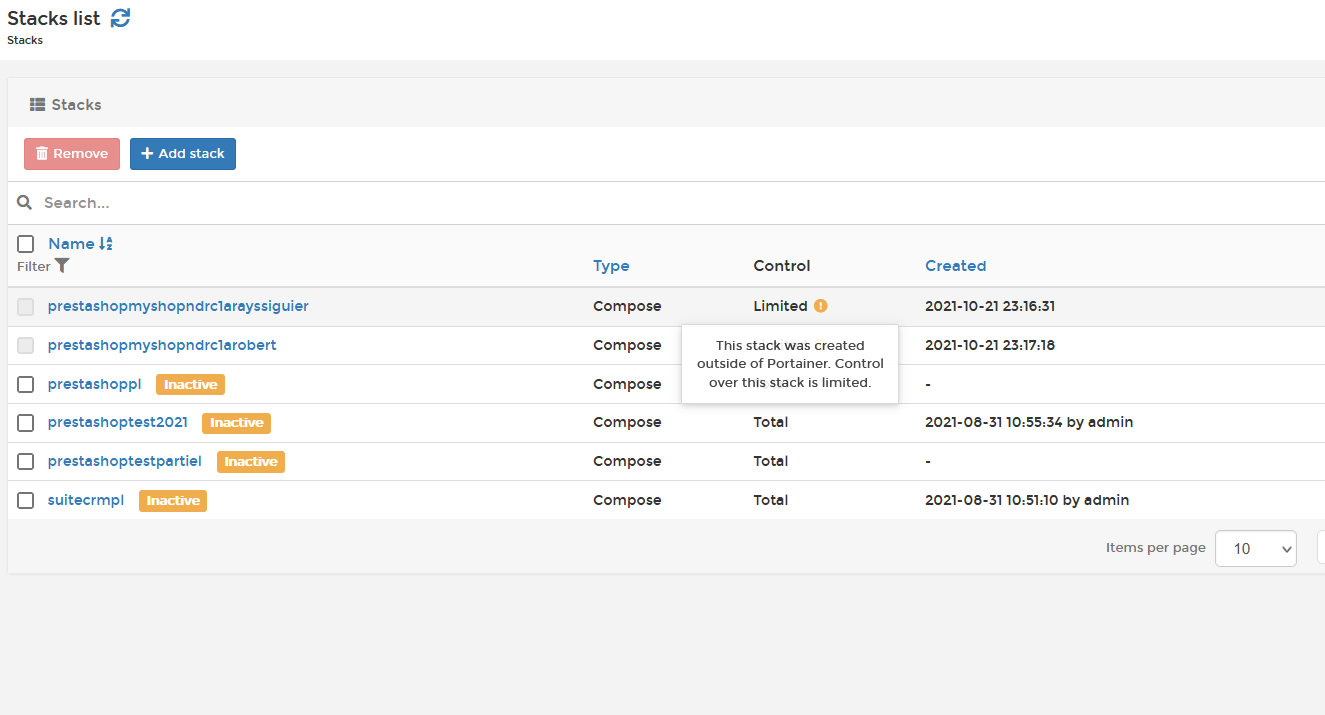
Task: Click the Filter funnel icon
Action: 62,266
